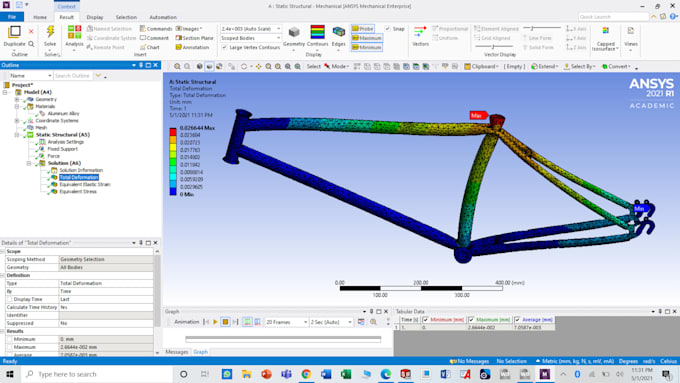Click the red top legend color band
The width and height of the screenshot is (680, 383).
[x=173, y=132]
